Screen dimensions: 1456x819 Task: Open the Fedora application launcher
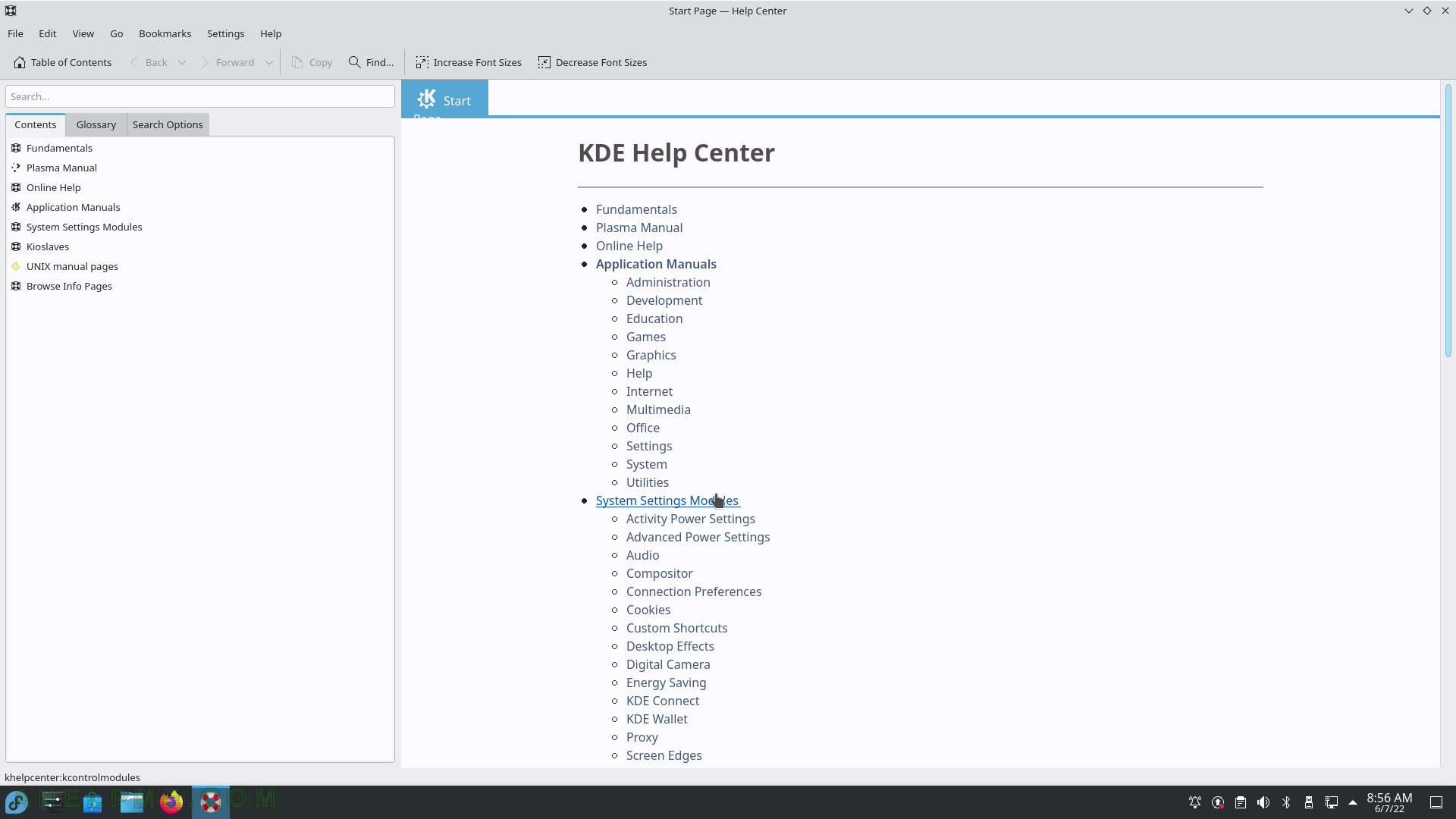pyautogui.click(x=17, y=802)
